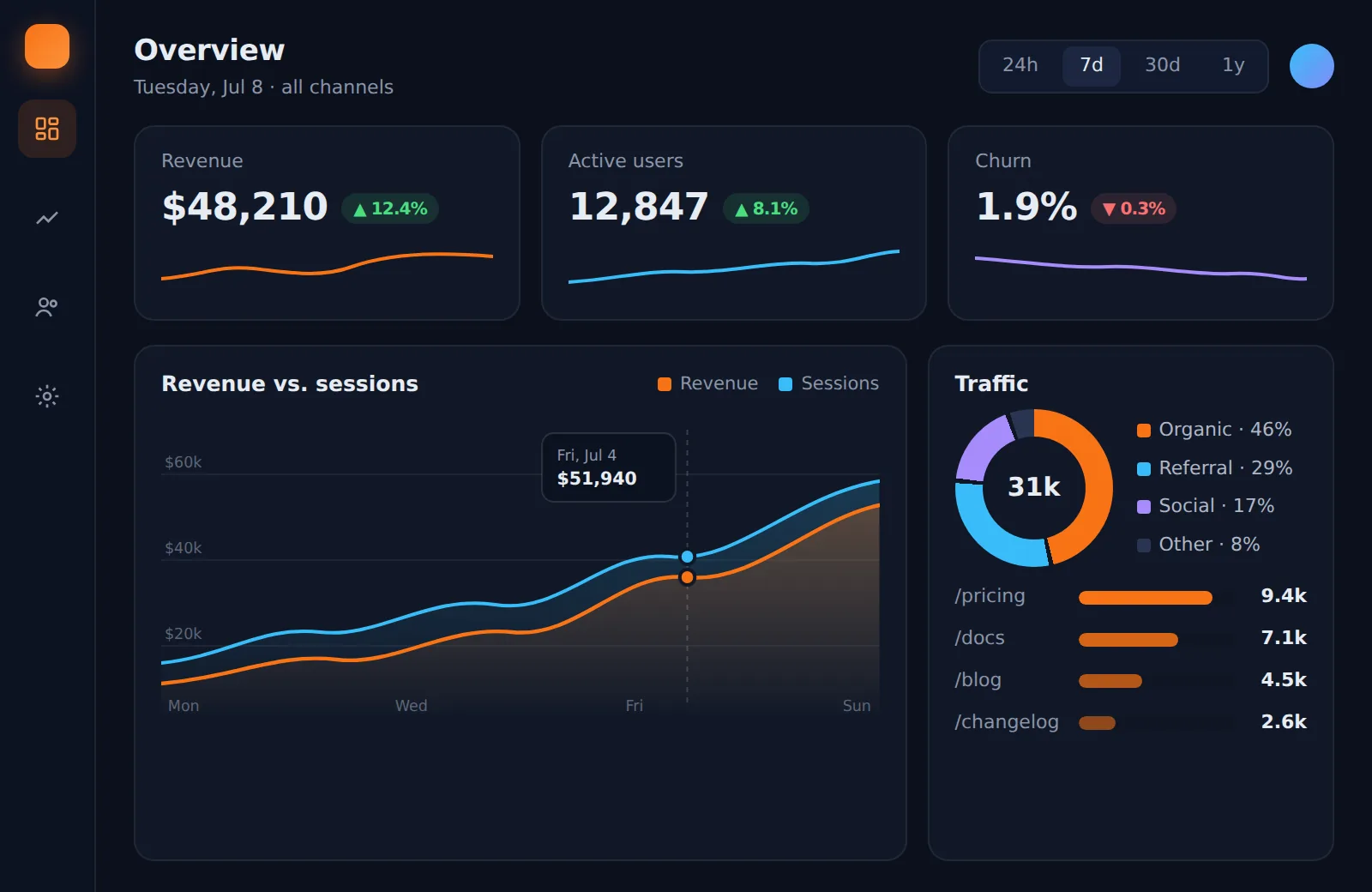Click the /docs progress bar

point(1128,640)
